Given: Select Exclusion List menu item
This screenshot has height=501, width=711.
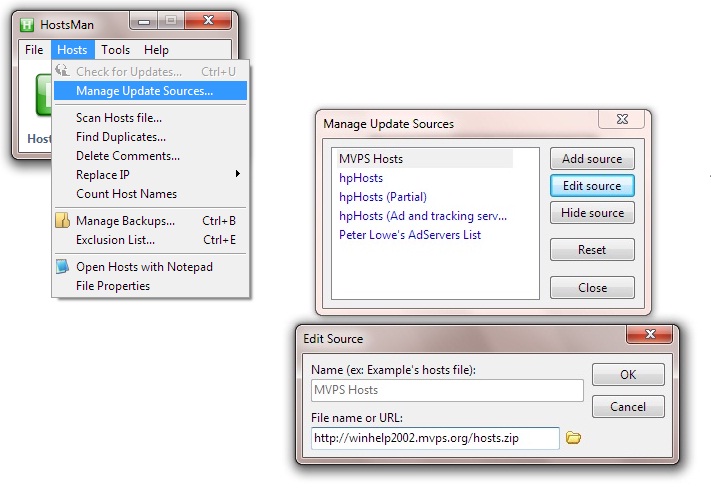Looking at the screenshot, I should point(151,240).
